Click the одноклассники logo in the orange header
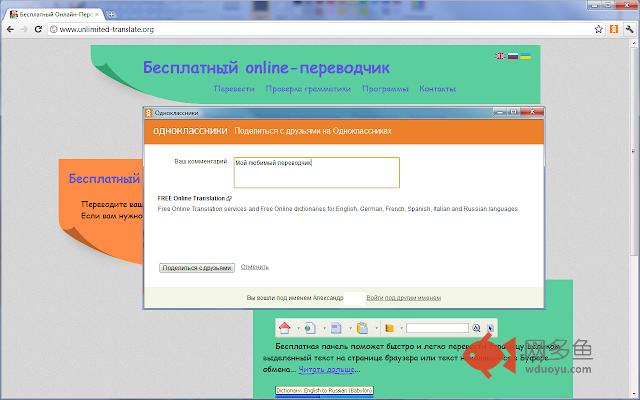 point(190,131)
